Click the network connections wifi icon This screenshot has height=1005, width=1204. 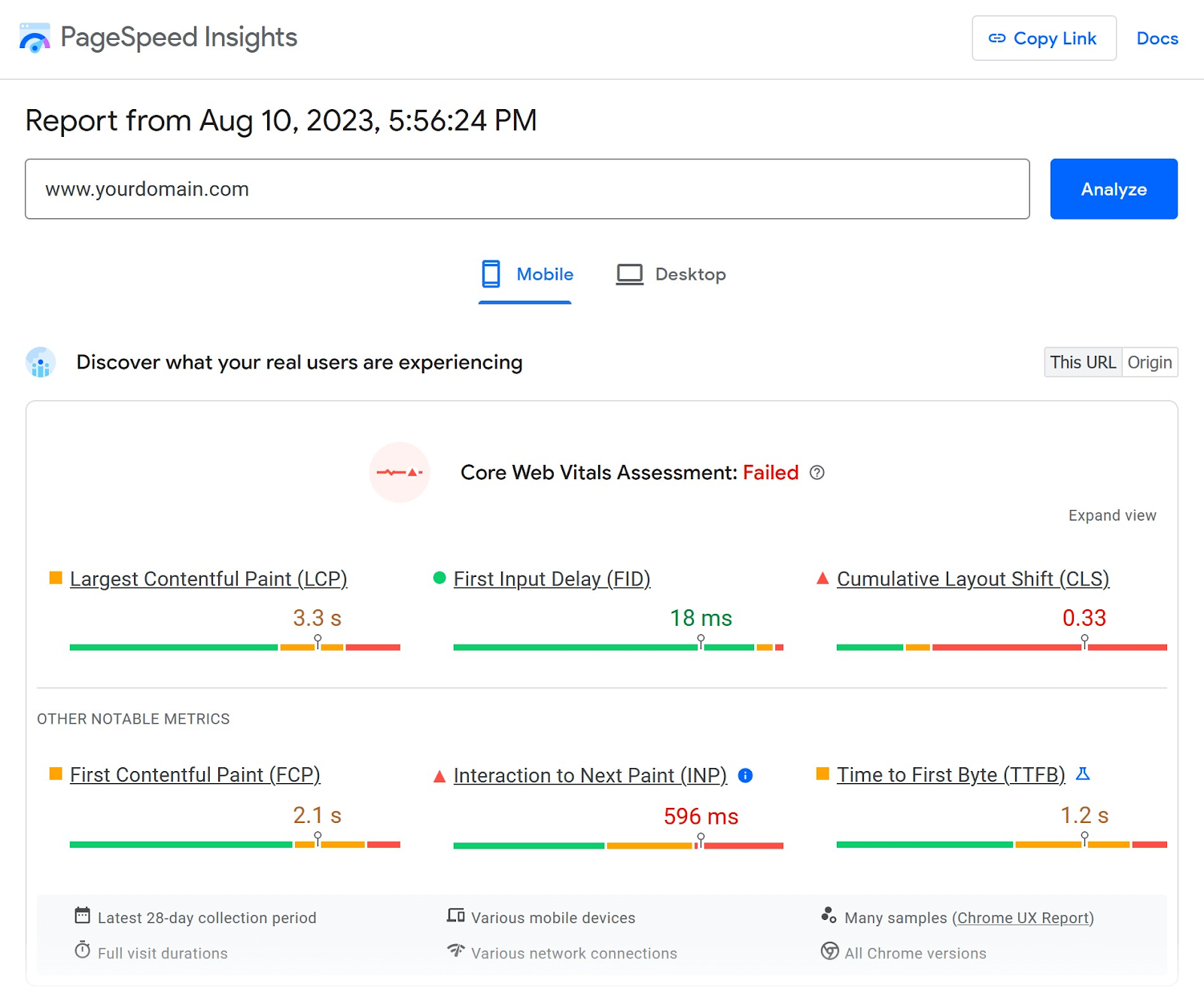click(x=455, y=951)
